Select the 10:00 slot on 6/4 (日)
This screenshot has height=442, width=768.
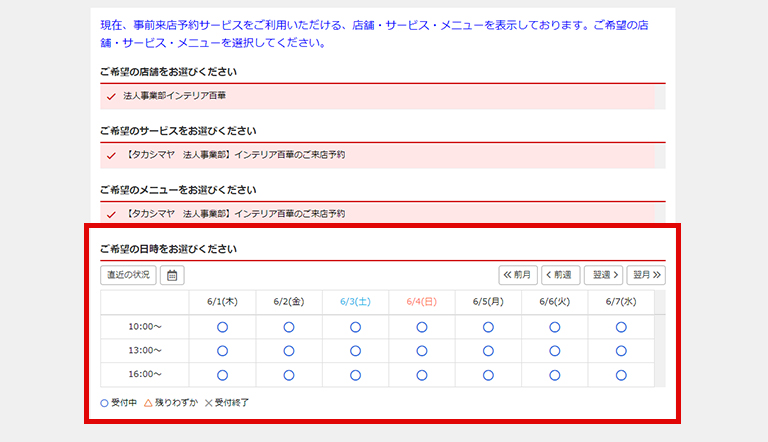click(x=422, y=327)
